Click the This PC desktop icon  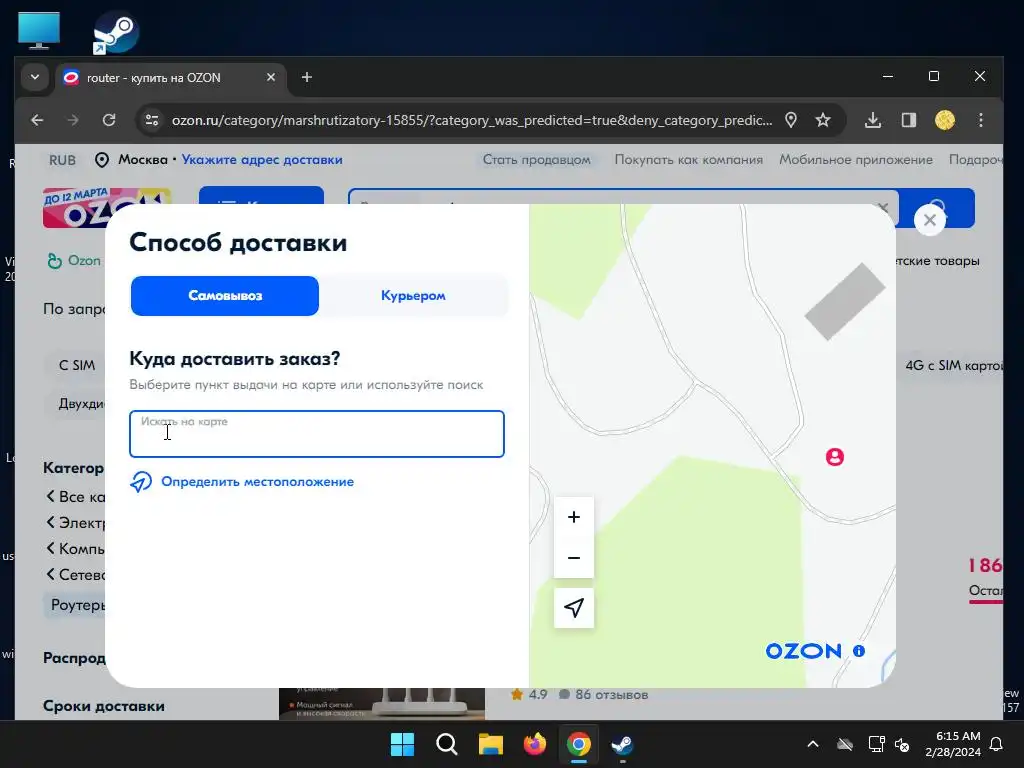click(x=39, y=30)
